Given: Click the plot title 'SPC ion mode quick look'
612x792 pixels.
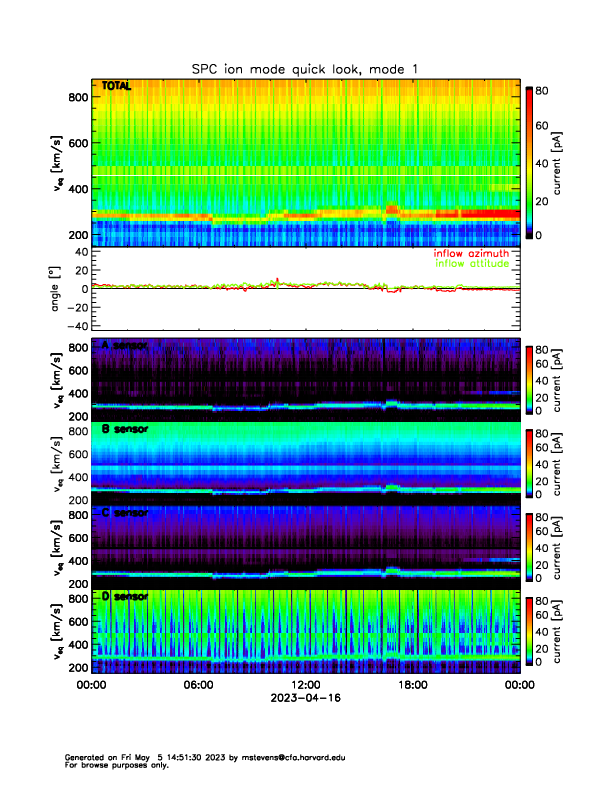Looking at the screenshot, I should (305, 68).
